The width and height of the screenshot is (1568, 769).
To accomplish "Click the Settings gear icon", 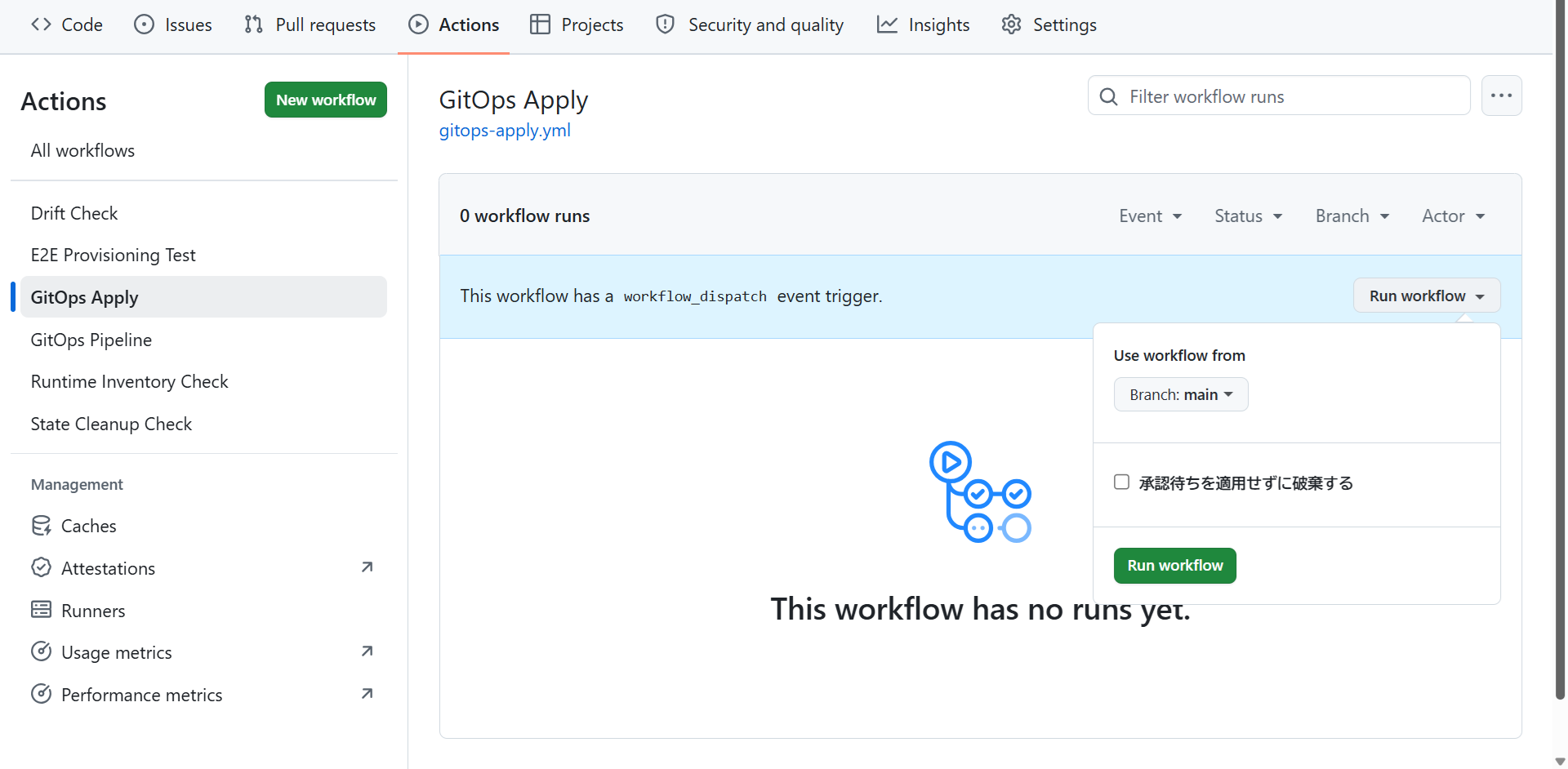I will click(x=1011, y=24).
